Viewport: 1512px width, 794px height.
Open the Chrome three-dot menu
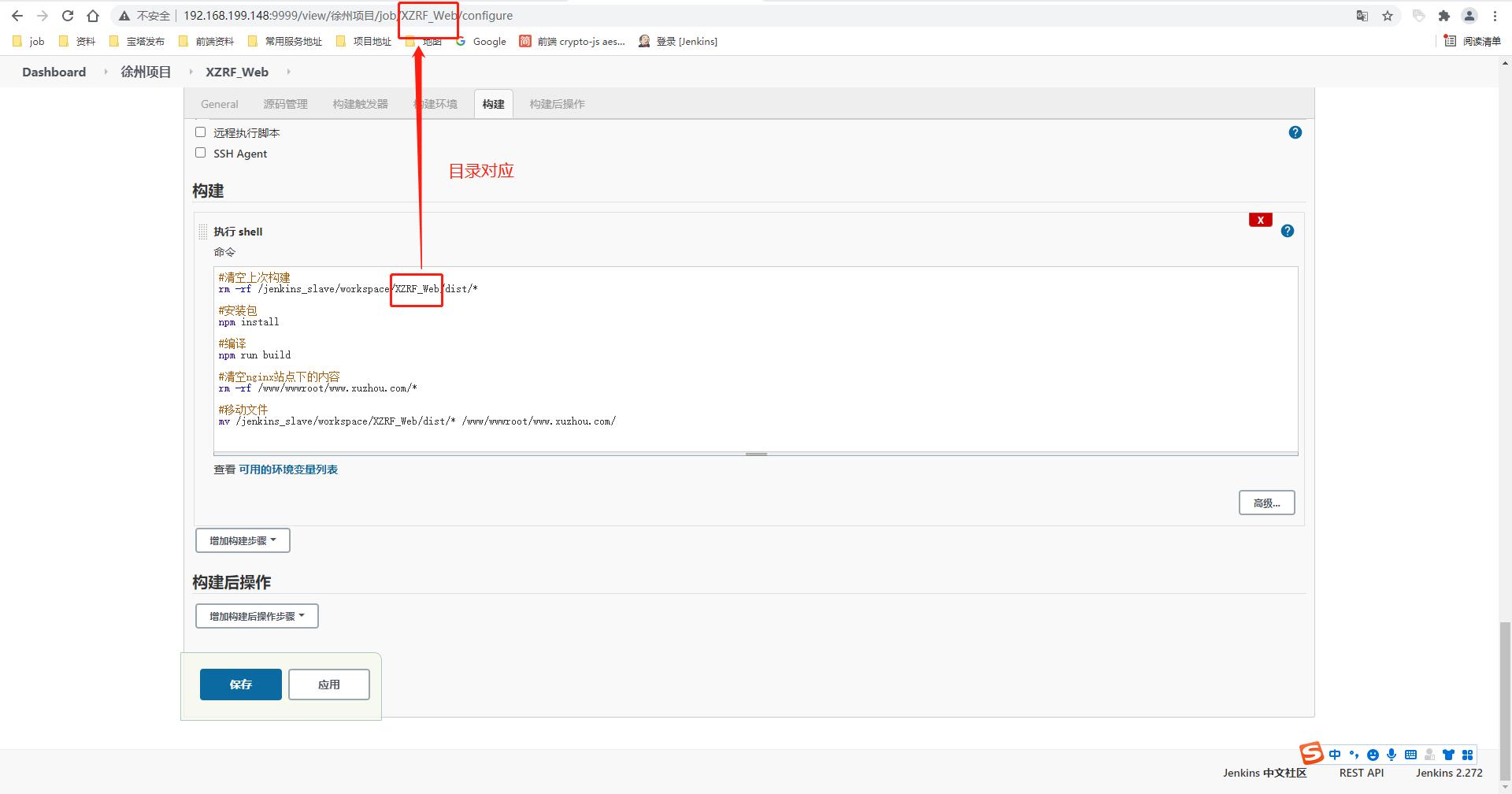click(1495, 16)
